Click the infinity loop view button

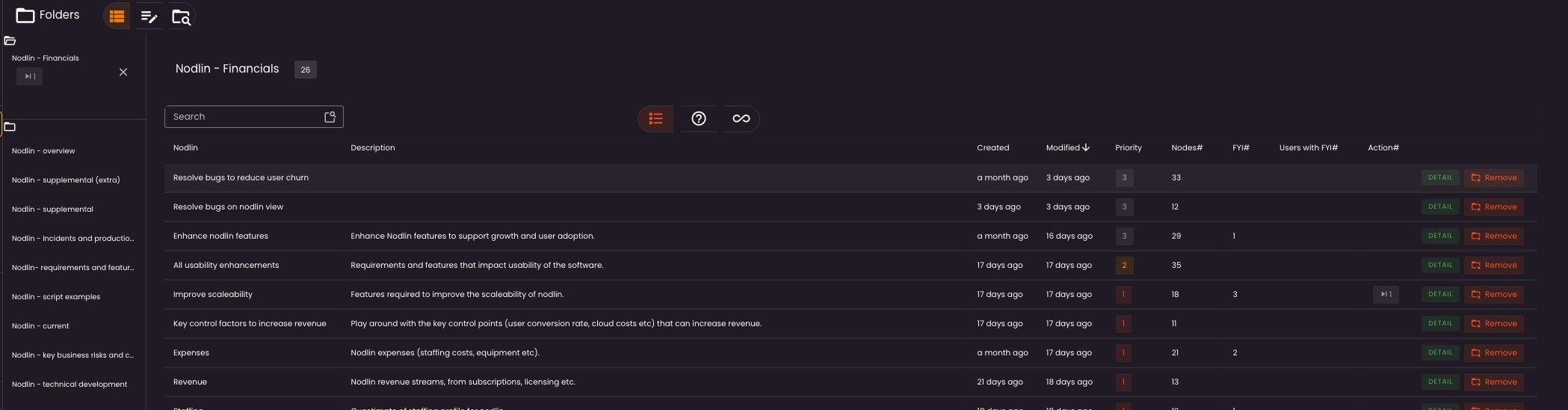tap(741, 118)
